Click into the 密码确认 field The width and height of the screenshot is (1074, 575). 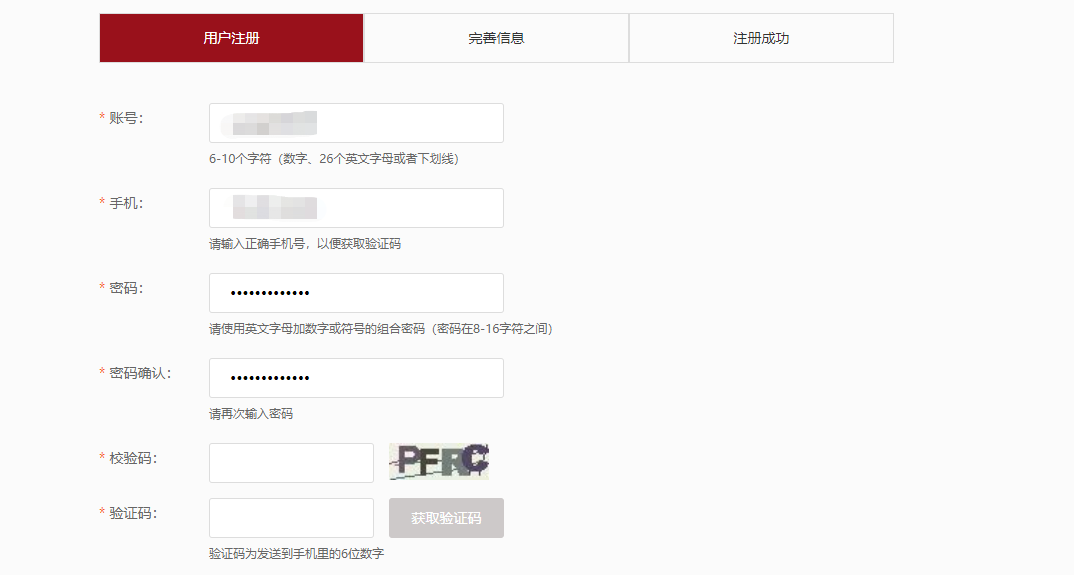pyautogui.click(x=356, y=378)
